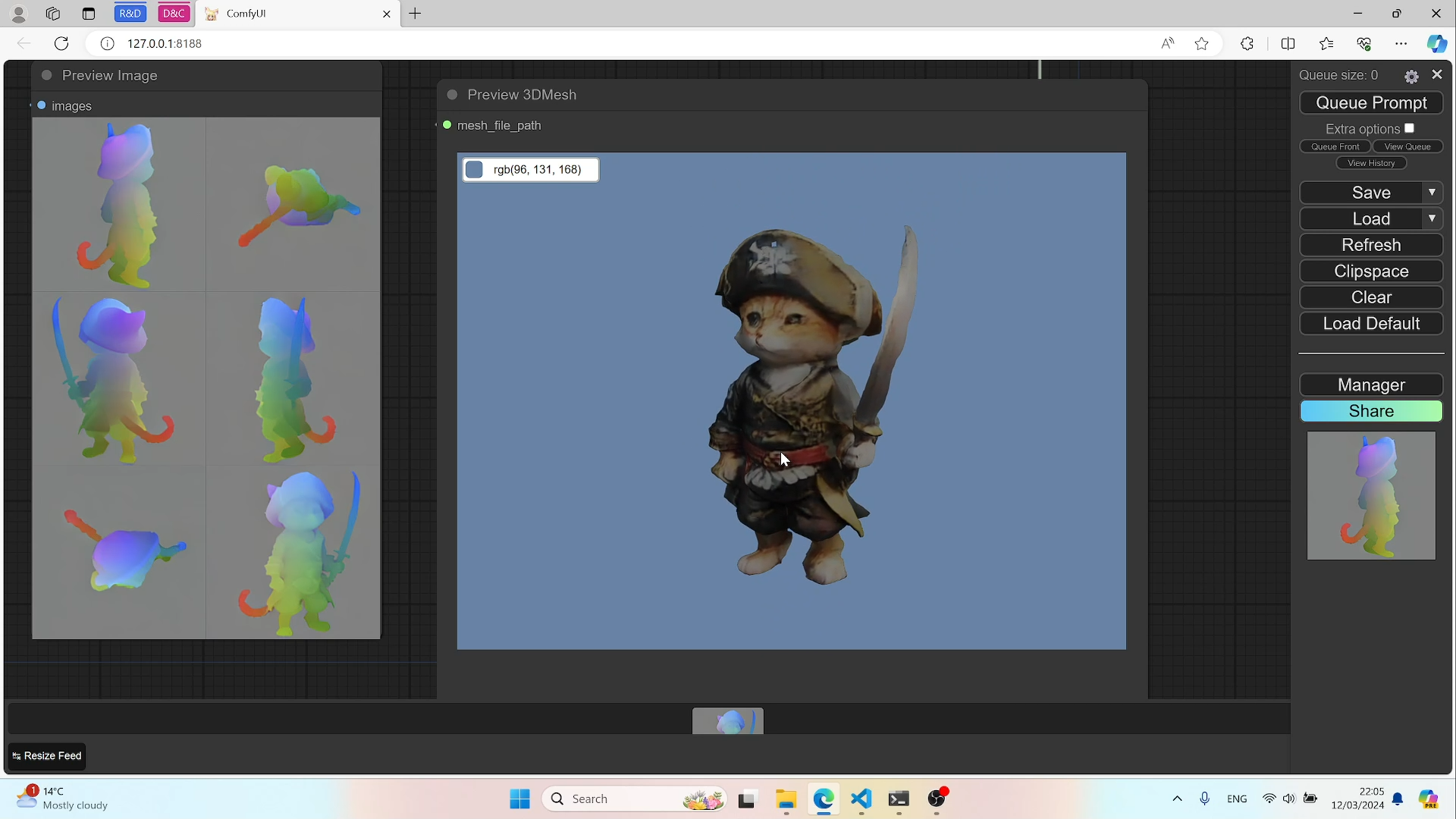This screenshot has height=819, width=1456.
Task: Open the Windows Start menu
Action: click(x=519, y=799)
